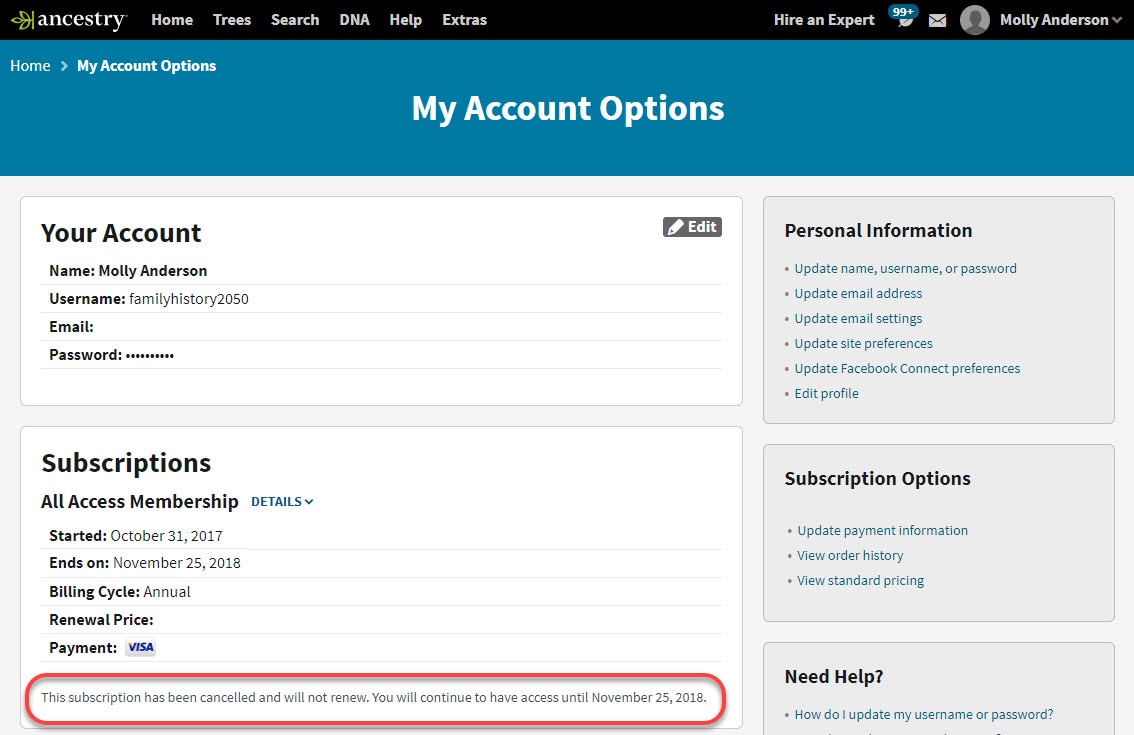This screenshot has height=735, width=1134.
Task: Go to Home in the breadcrumb
Action: click(x=30, y=66)
